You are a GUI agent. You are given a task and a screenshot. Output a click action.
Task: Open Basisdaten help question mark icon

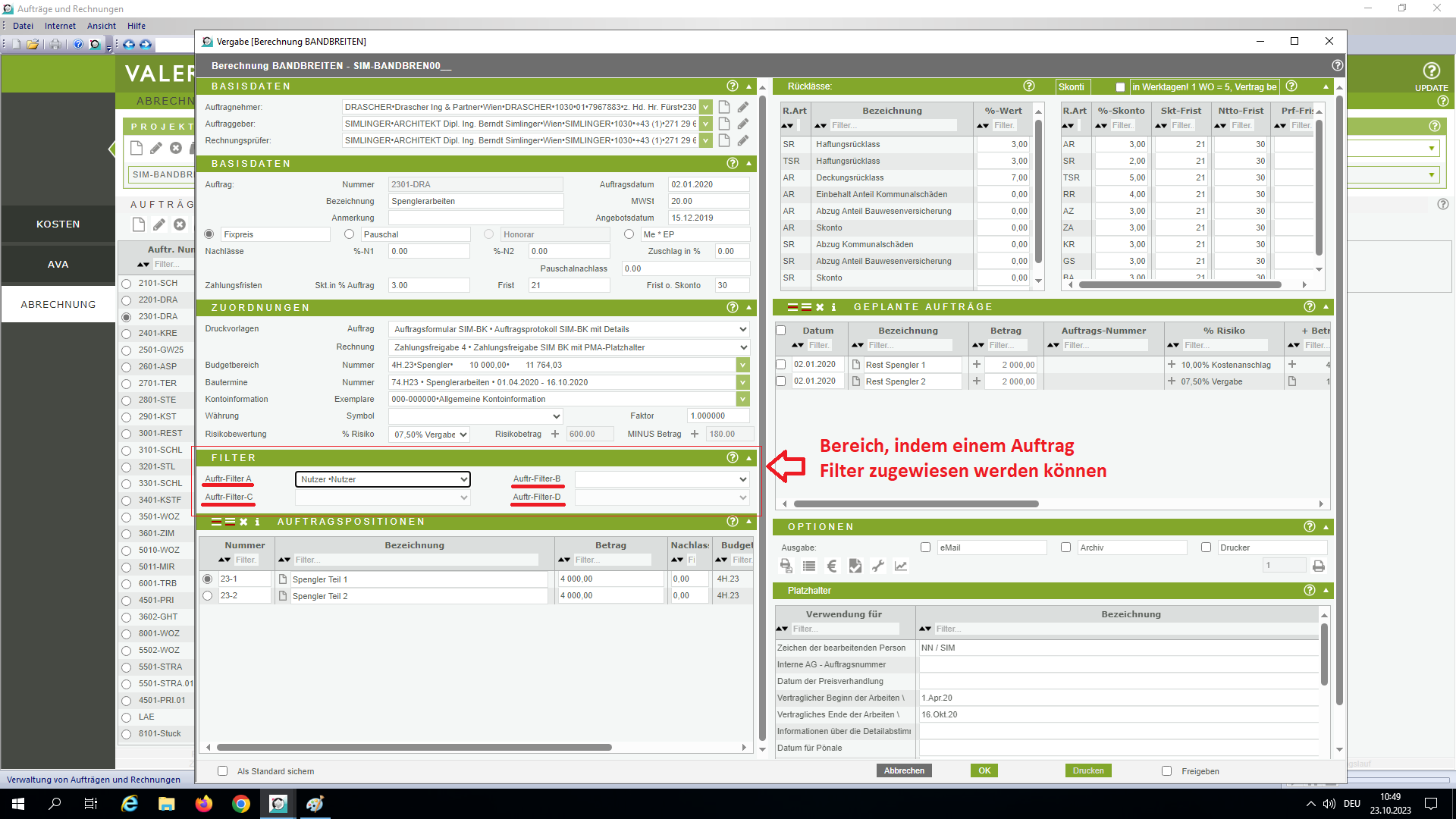(732, 86)
